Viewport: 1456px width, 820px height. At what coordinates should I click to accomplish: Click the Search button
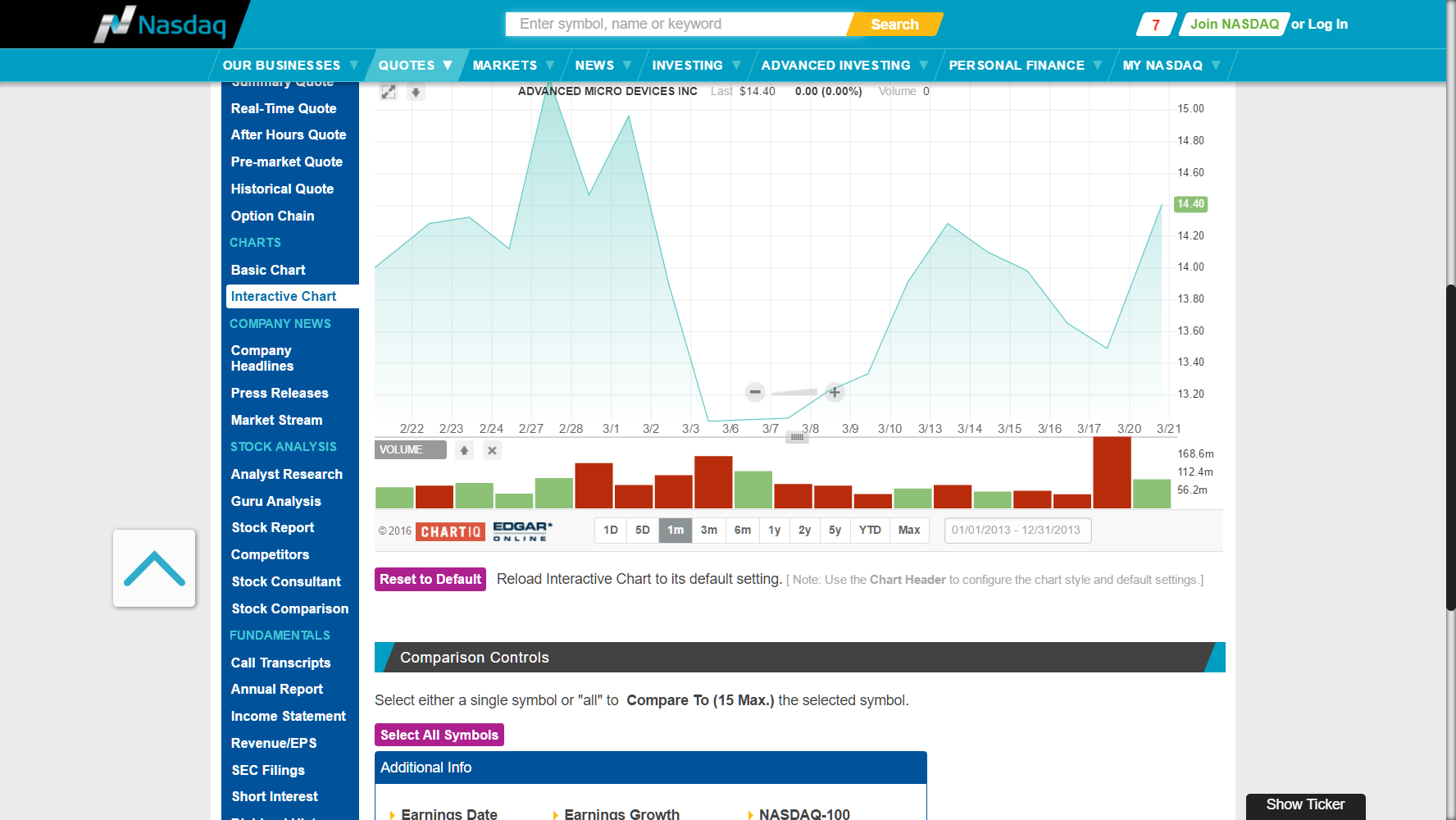pos(894,25)
